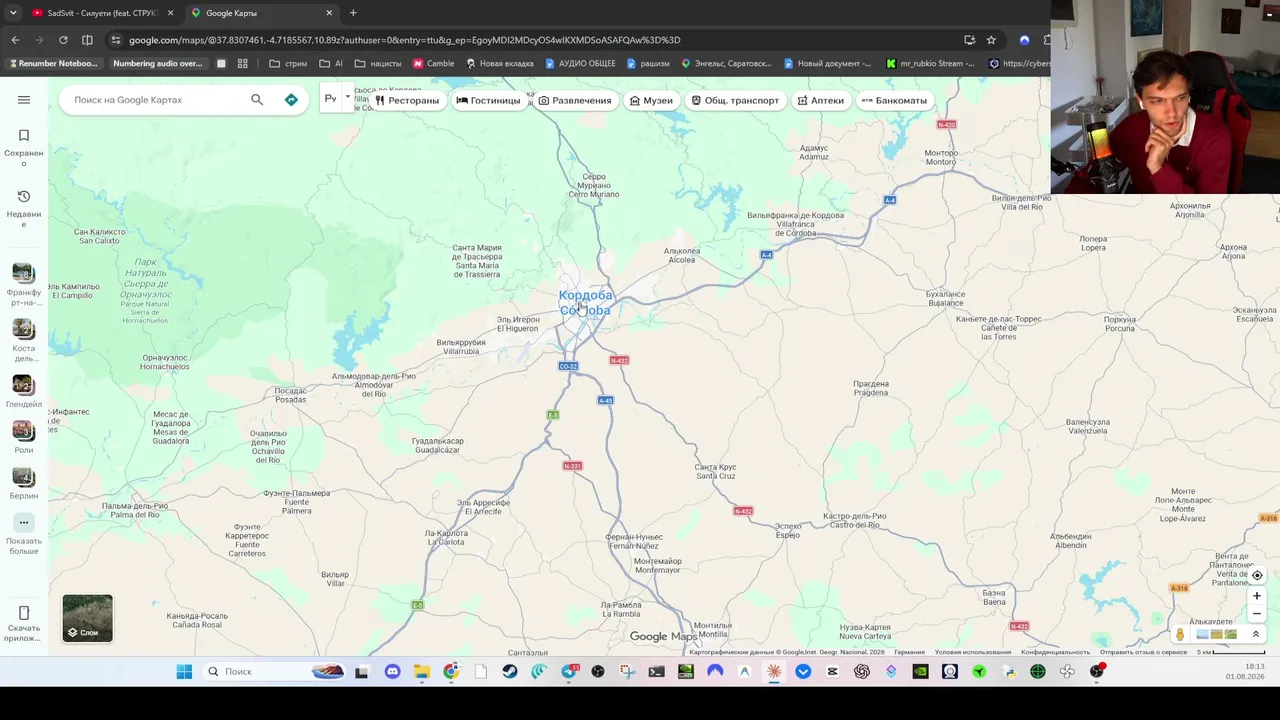Click the Кордоба Cordoba city label
Image resolution: width=1280 pixels, height=720 pixels.
pos(585,303)
